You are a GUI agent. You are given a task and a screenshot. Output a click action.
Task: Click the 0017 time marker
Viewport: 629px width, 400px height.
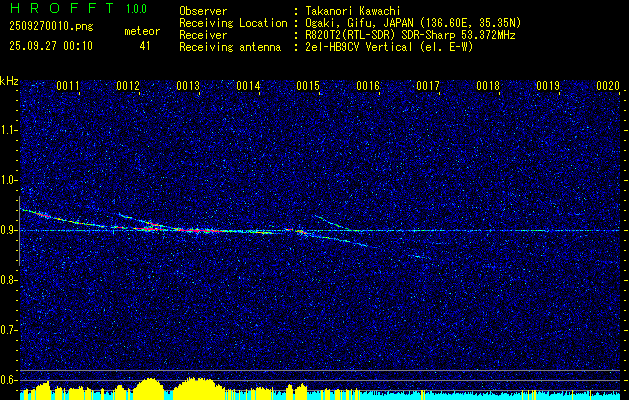click(x=428, y=86)
